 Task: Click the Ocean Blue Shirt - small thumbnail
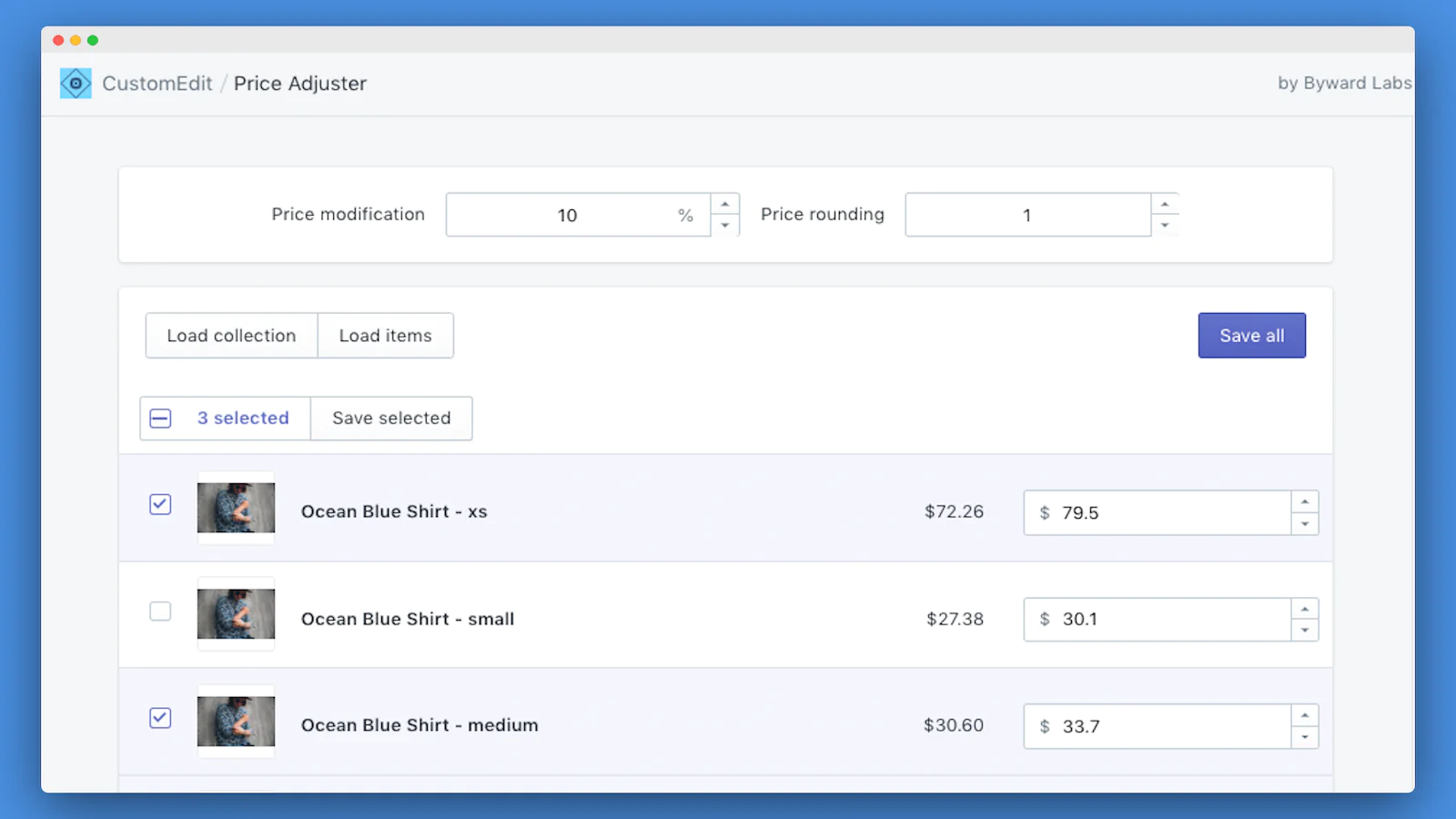(237, 614)
